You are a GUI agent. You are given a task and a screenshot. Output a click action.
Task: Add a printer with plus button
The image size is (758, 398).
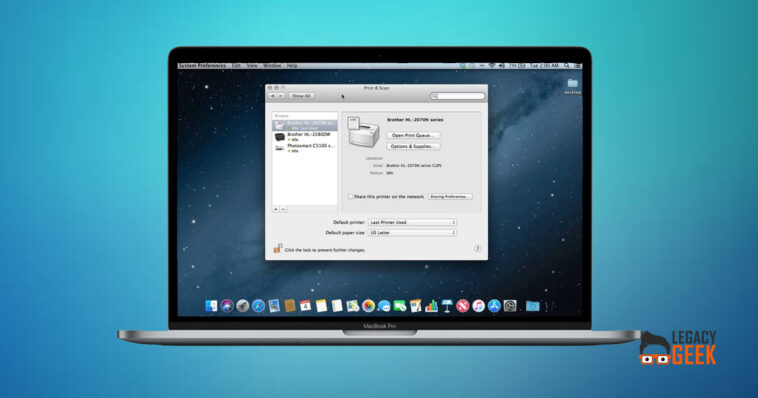[x=276, y=209]
